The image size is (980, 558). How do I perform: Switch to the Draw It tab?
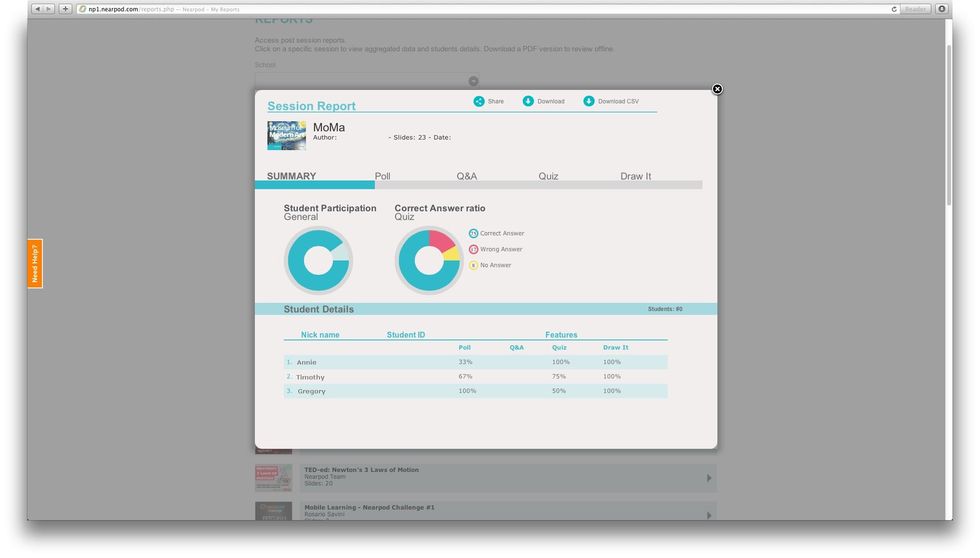635,176
